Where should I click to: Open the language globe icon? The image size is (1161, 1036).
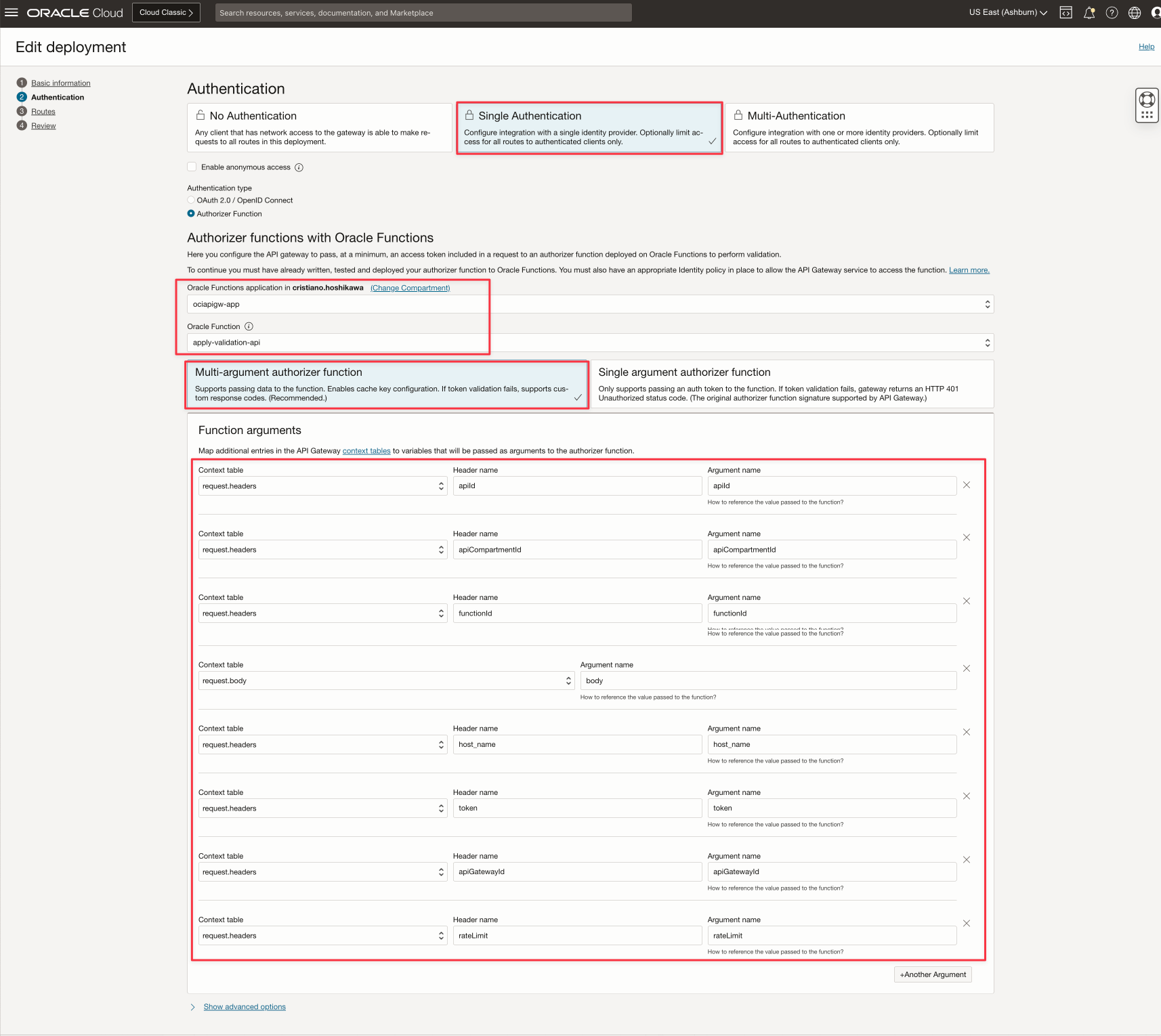1135,13
